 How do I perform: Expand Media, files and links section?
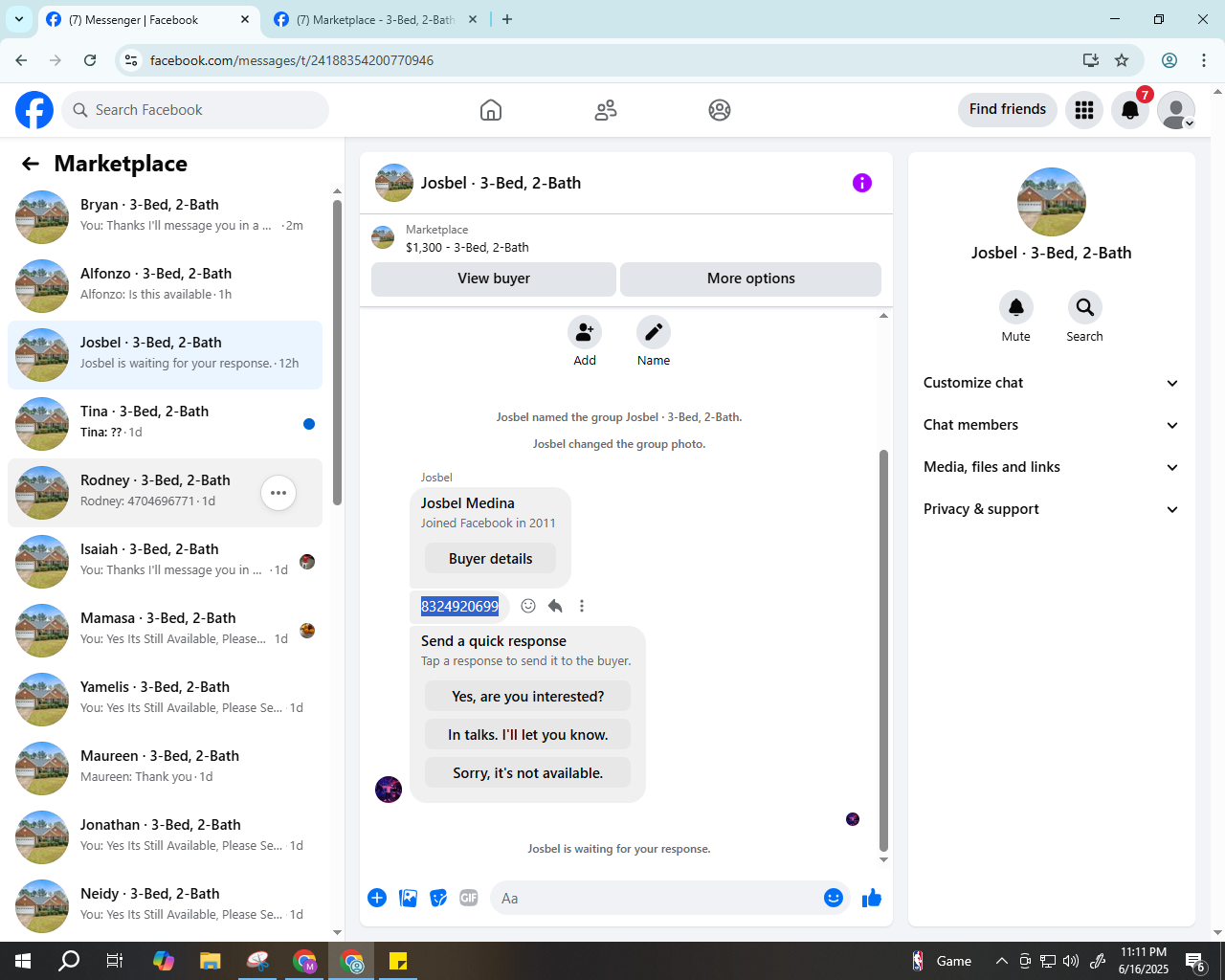click(1051, 467)
